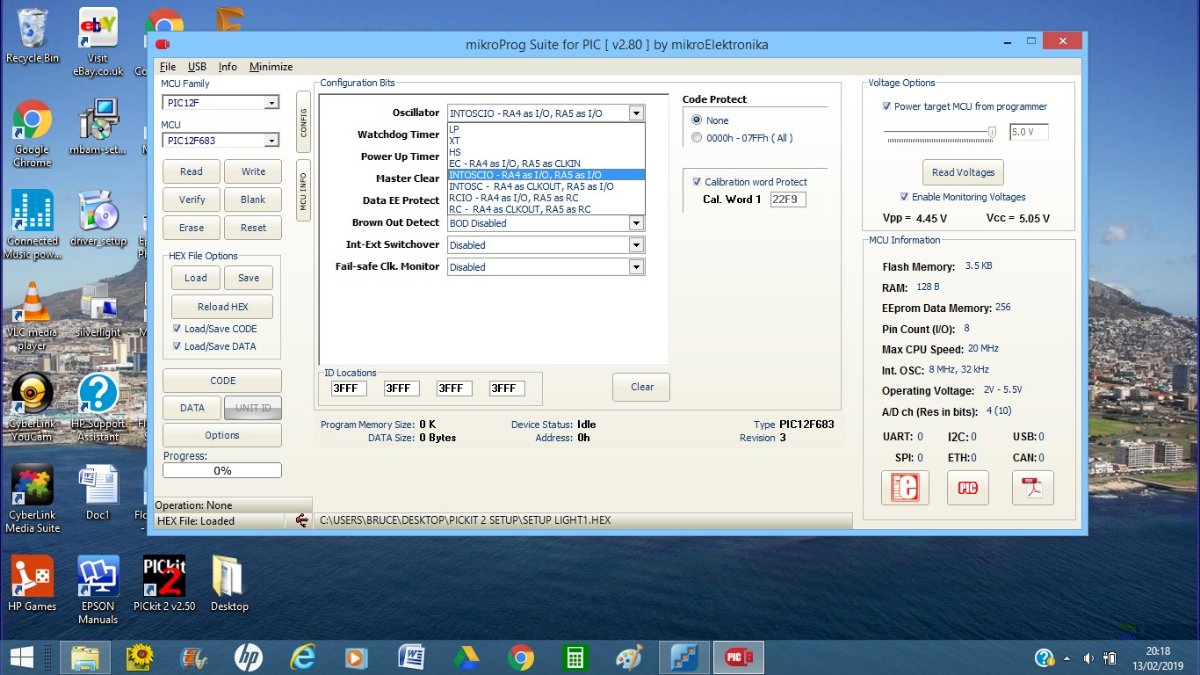
Task: Toggle Load/Save DATA checkbox
Action: [177, 347]
